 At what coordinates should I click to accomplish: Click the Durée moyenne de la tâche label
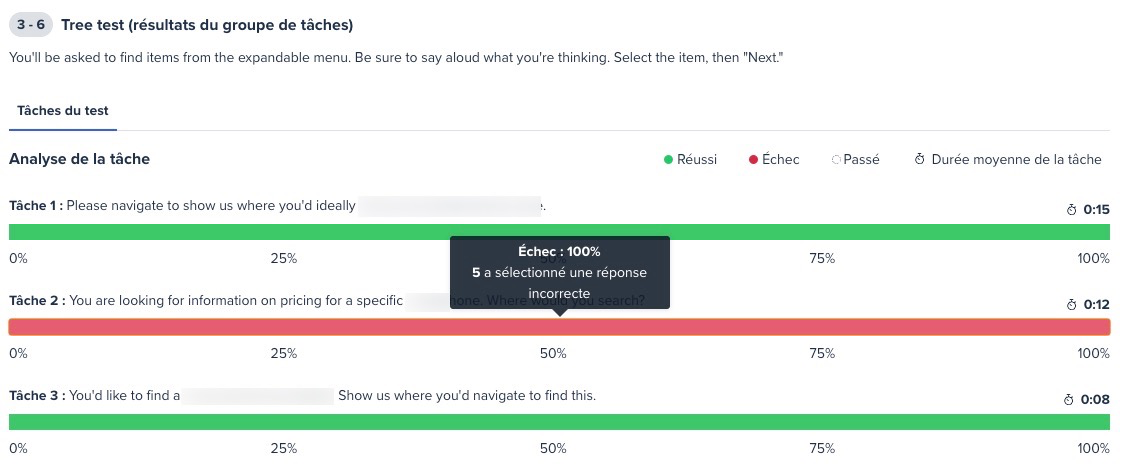point(1016,159)
